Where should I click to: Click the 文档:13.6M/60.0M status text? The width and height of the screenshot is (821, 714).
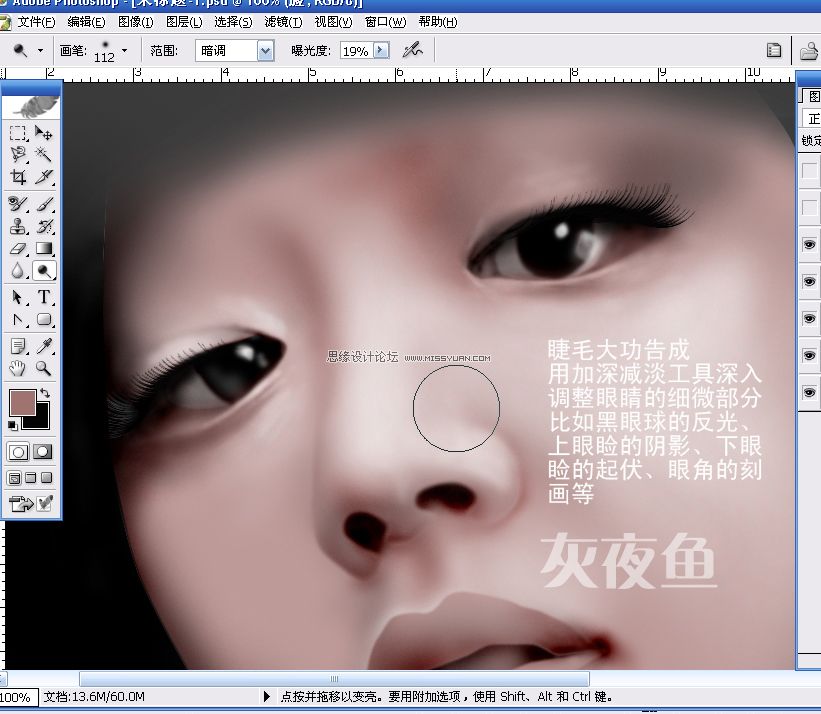[94, 697]
